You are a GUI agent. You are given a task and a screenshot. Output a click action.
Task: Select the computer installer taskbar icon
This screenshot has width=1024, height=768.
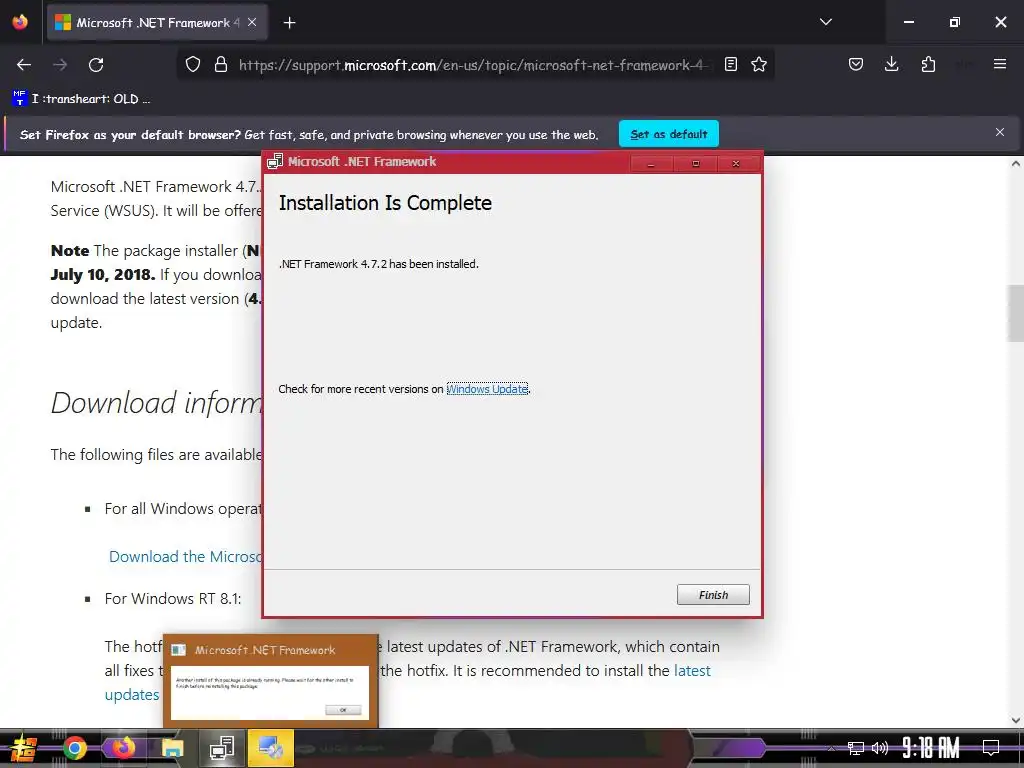point(222,748)
